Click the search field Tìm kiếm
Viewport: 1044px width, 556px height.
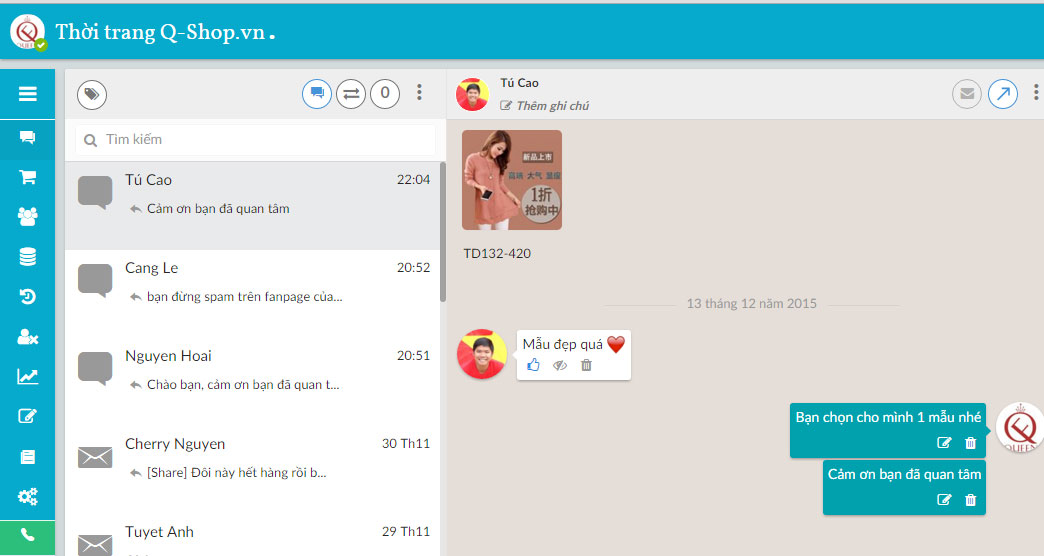coord(256,140)
